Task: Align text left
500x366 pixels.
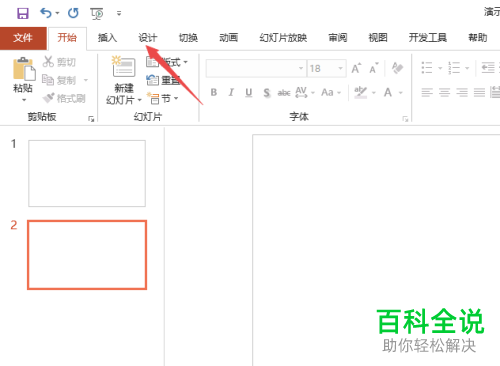Action: 427,92
